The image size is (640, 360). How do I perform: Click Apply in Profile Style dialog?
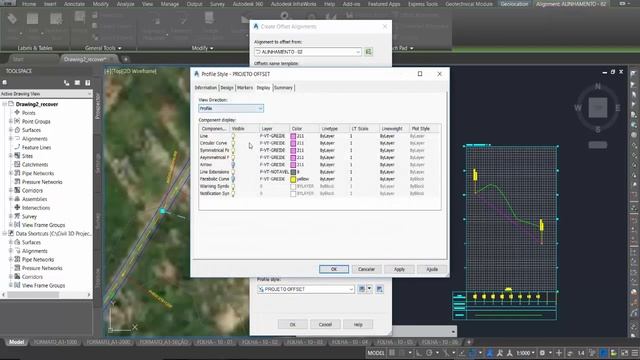(399, 269)
